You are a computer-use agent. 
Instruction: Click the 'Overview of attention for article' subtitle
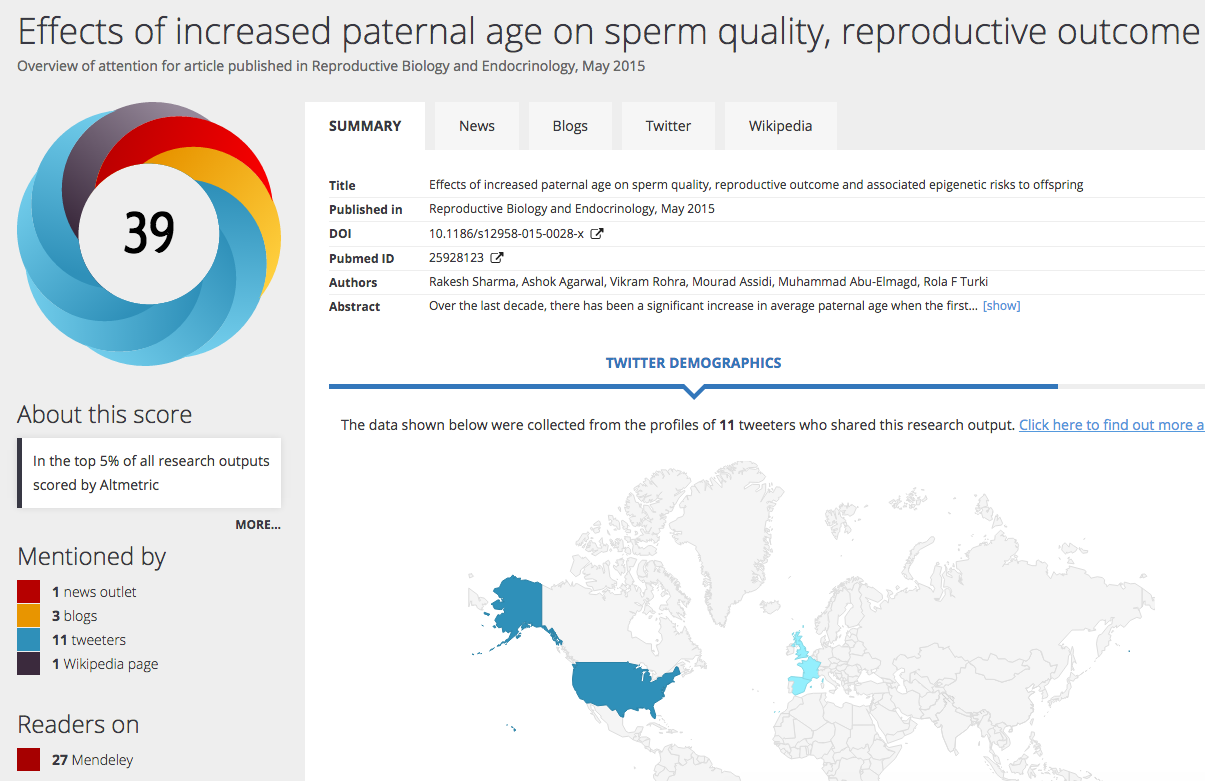(331, 67)
